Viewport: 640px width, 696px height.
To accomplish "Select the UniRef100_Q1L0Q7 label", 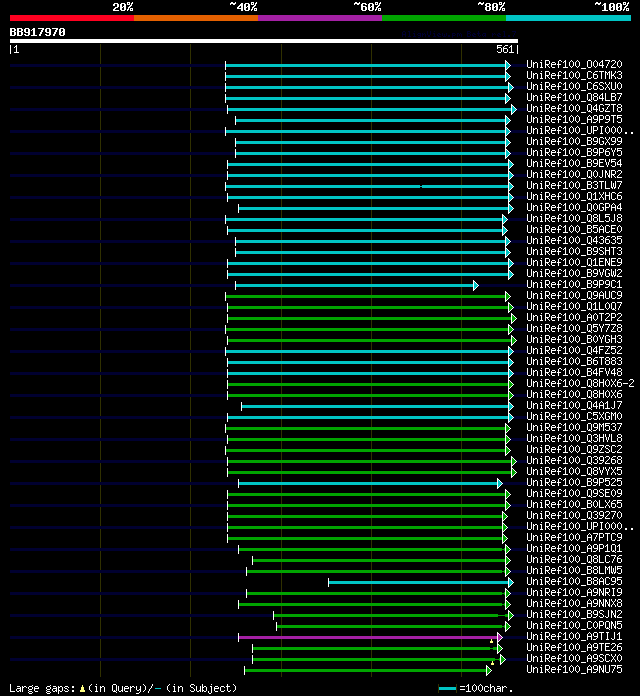I will click(574, 306).
